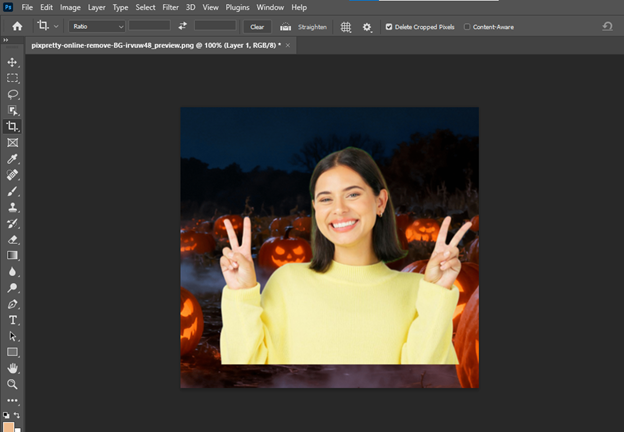Screen dimensions: 624x432
Task: Open the Layer menu
Action: point(96,7)
